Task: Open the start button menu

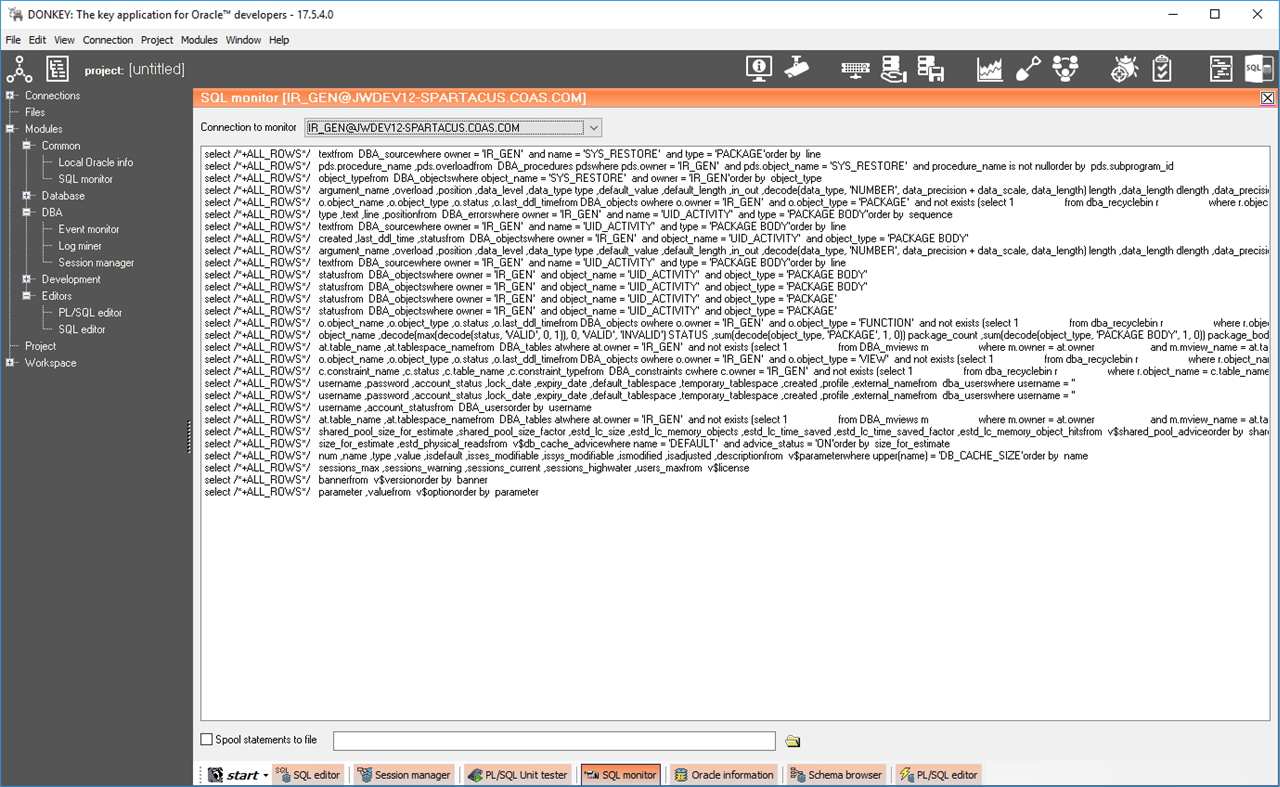Action: [237, 775]
